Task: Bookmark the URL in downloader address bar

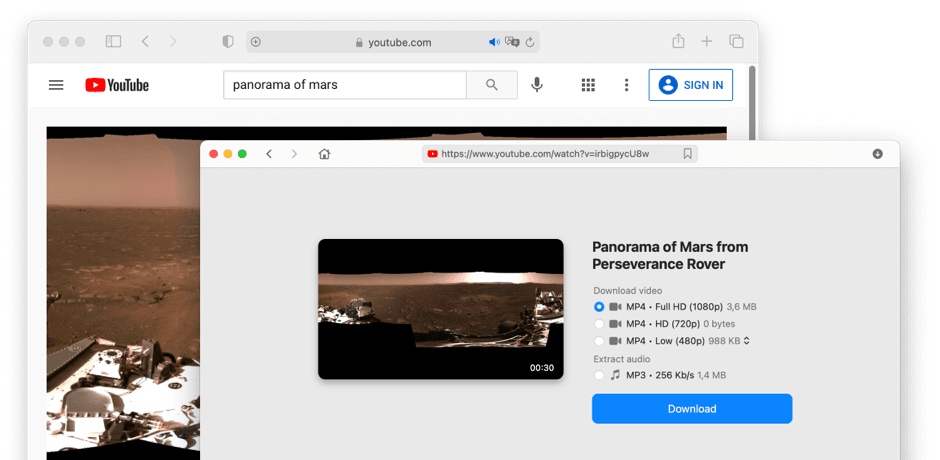Action: 688,154
